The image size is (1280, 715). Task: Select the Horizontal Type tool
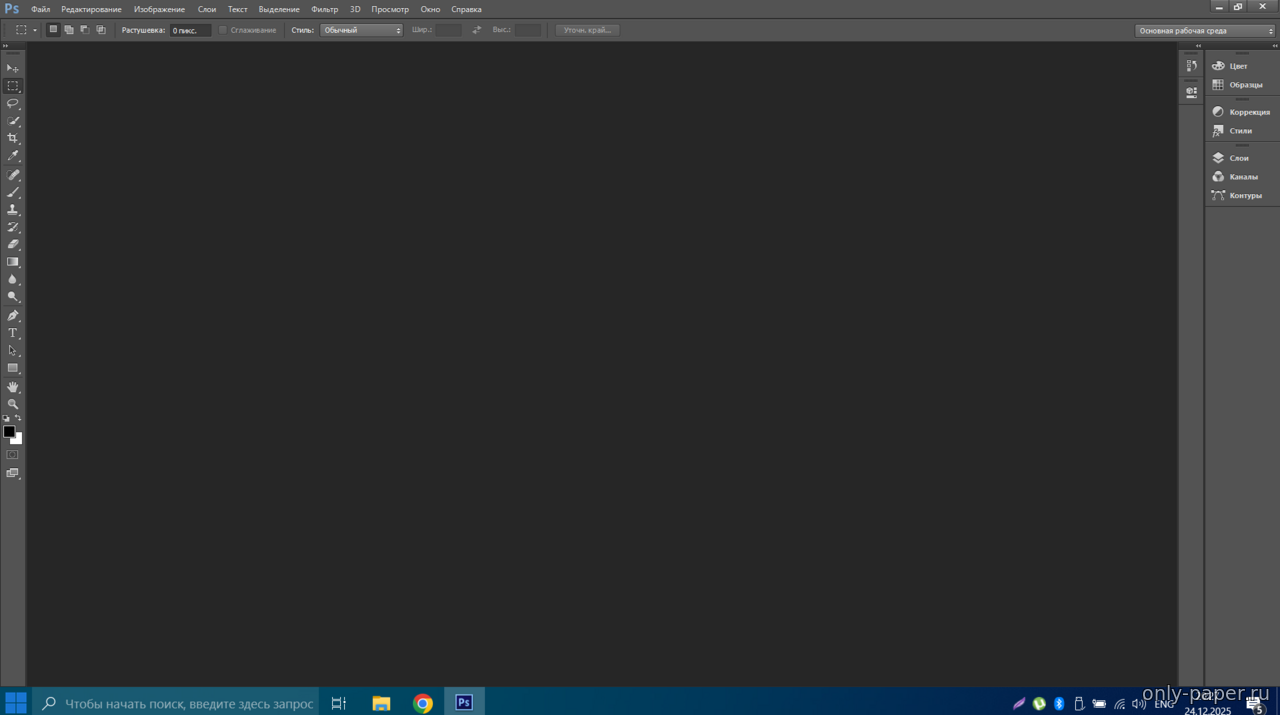pos(13,333)
